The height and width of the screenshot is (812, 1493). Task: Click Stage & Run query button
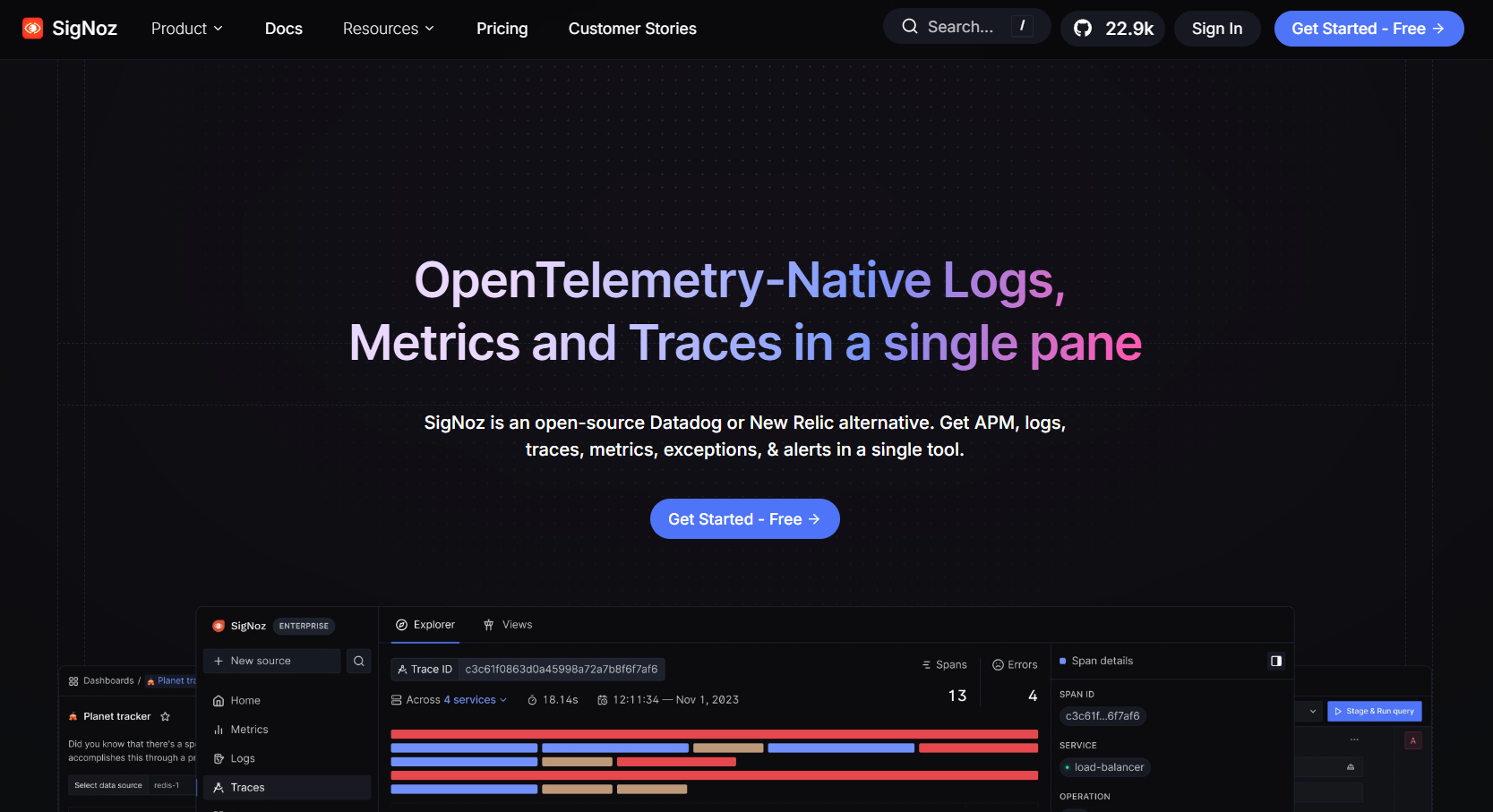(1374, 712)
